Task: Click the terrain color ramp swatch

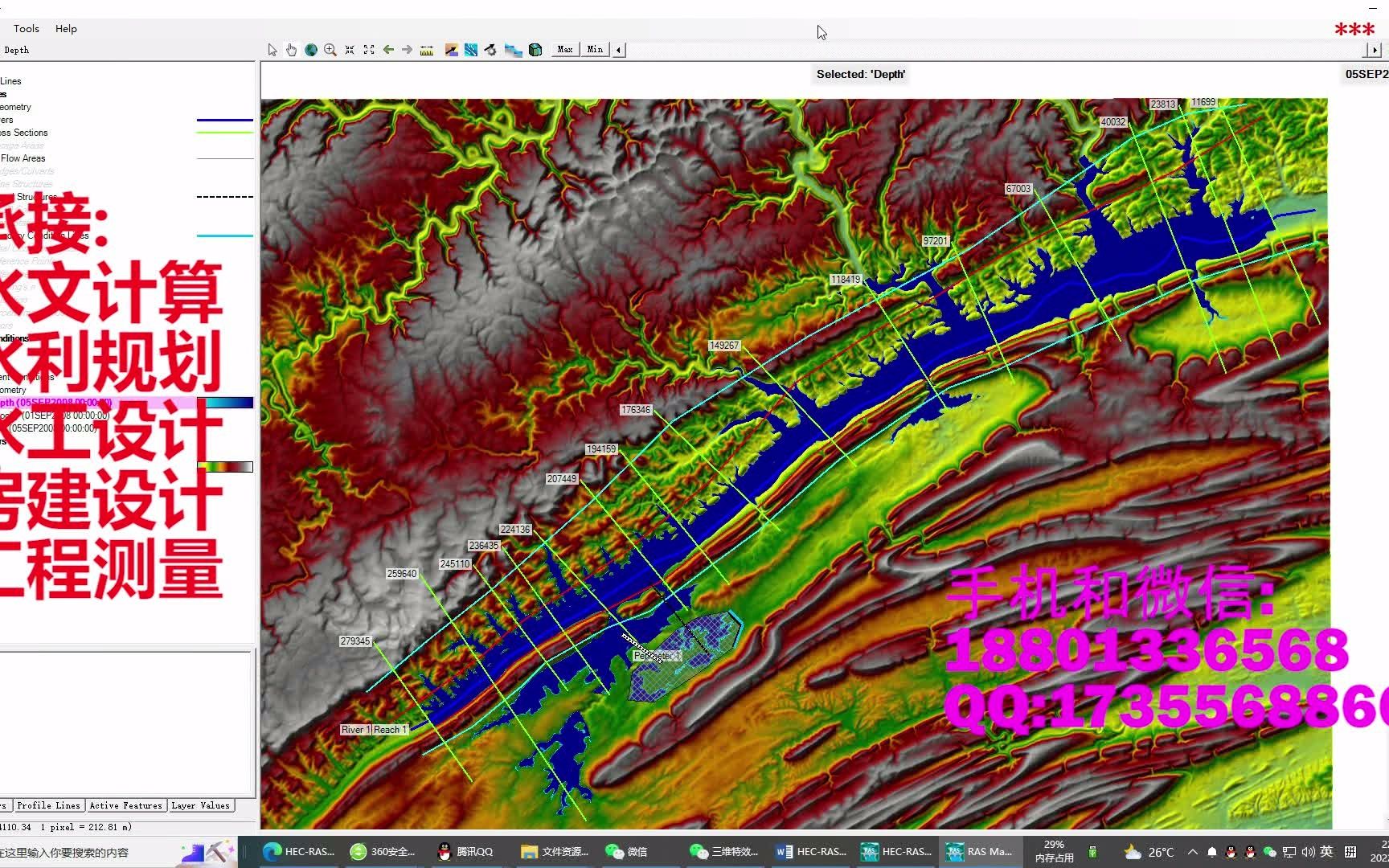Action: pos(225,467)
